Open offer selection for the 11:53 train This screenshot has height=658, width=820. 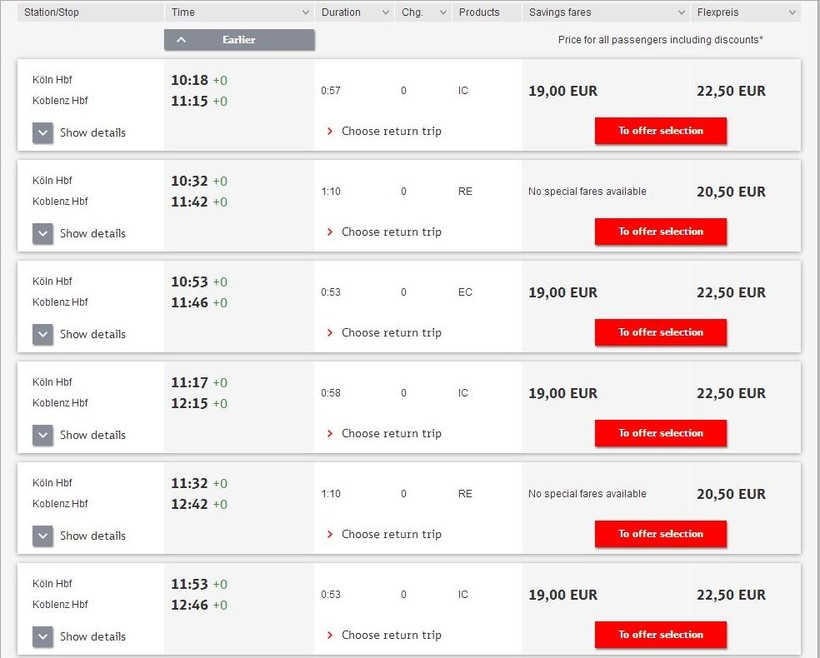660,635
